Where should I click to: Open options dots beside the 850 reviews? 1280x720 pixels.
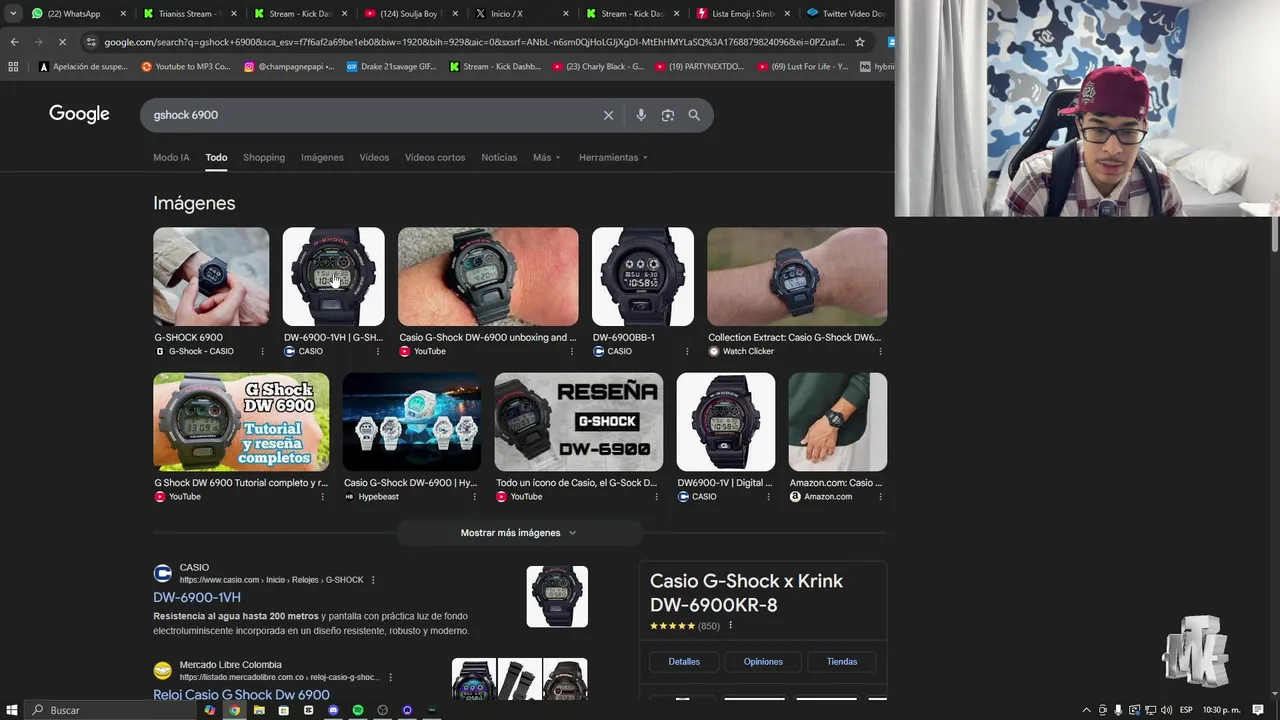(730, 626)
